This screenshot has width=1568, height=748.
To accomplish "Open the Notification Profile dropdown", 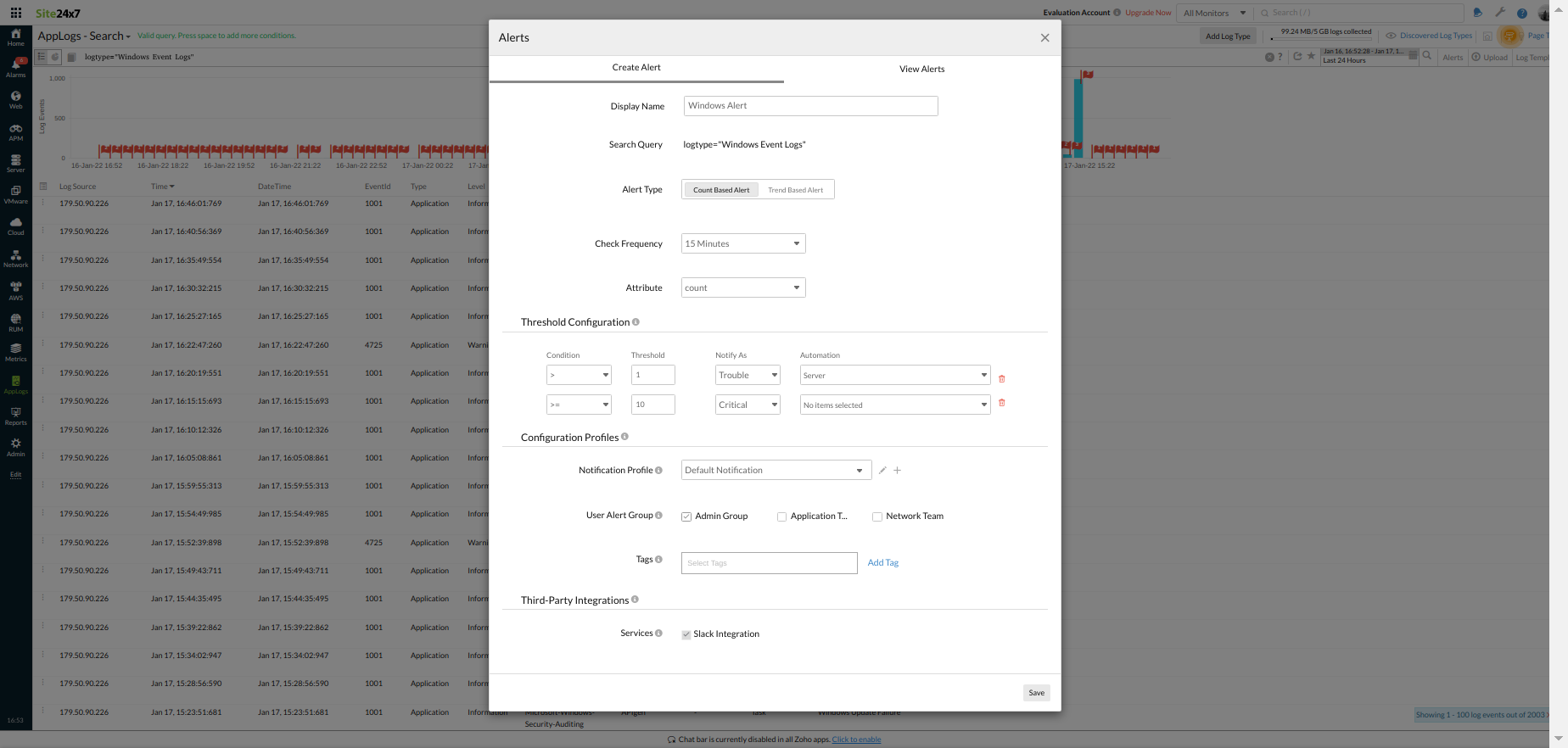I will 776,471.
